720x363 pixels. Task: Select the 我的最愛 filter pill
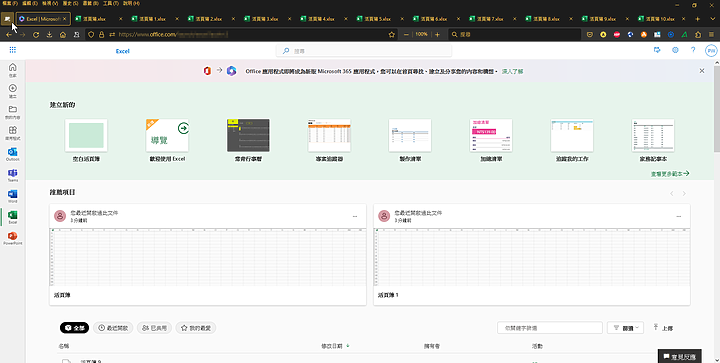(x=196, y=328)
